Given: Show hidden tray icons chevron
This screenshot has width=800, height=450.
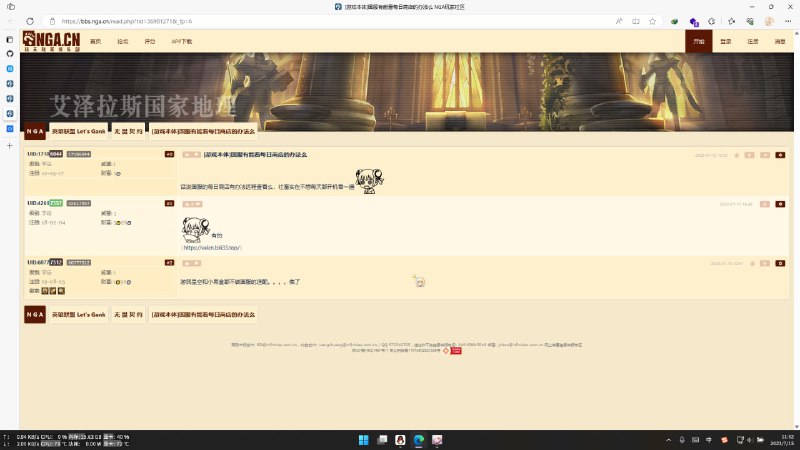Looking at the screenshot, I should click(668, 440).
